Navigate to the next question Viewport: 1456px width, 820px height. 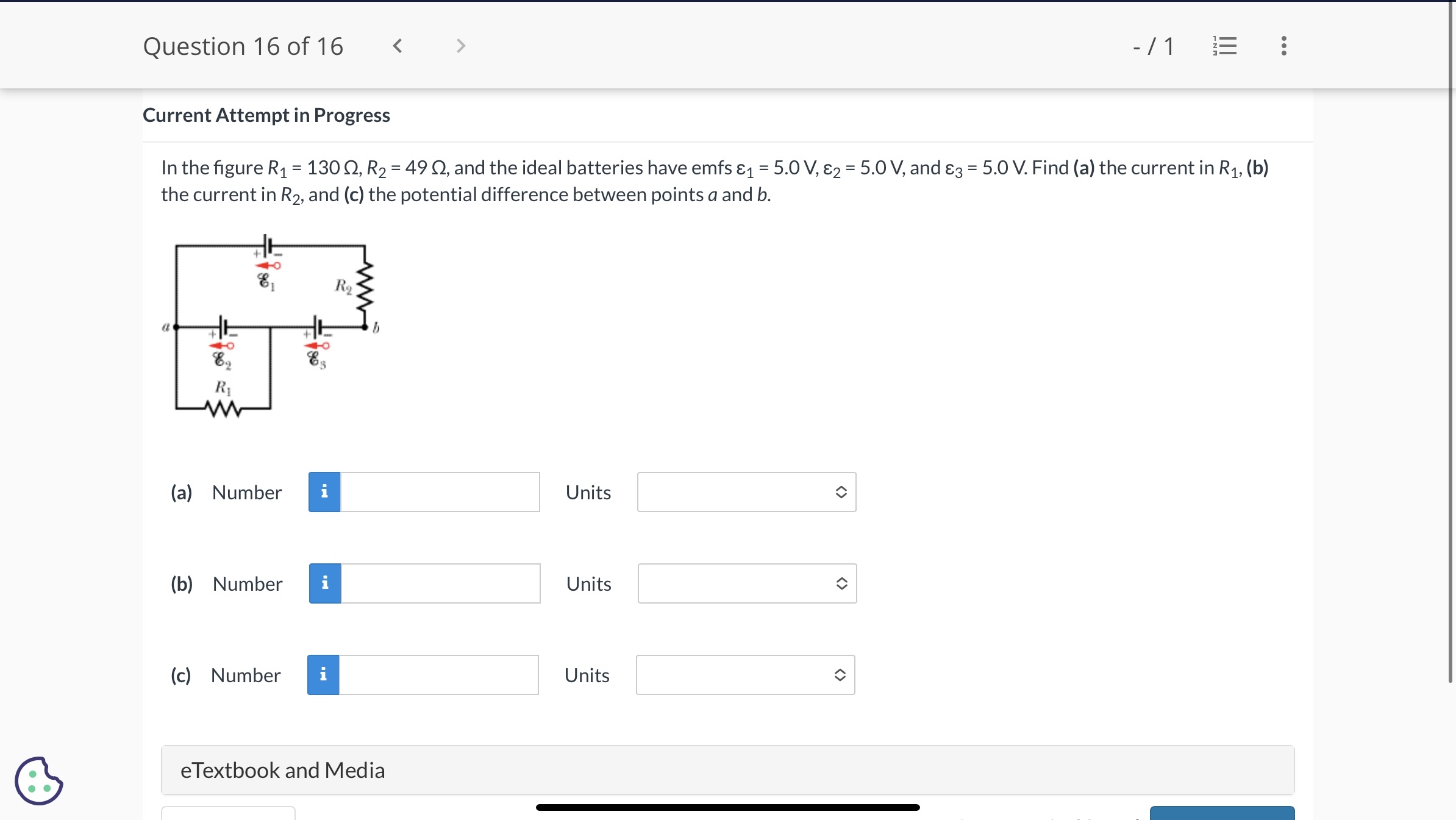(x=461, y=46)
